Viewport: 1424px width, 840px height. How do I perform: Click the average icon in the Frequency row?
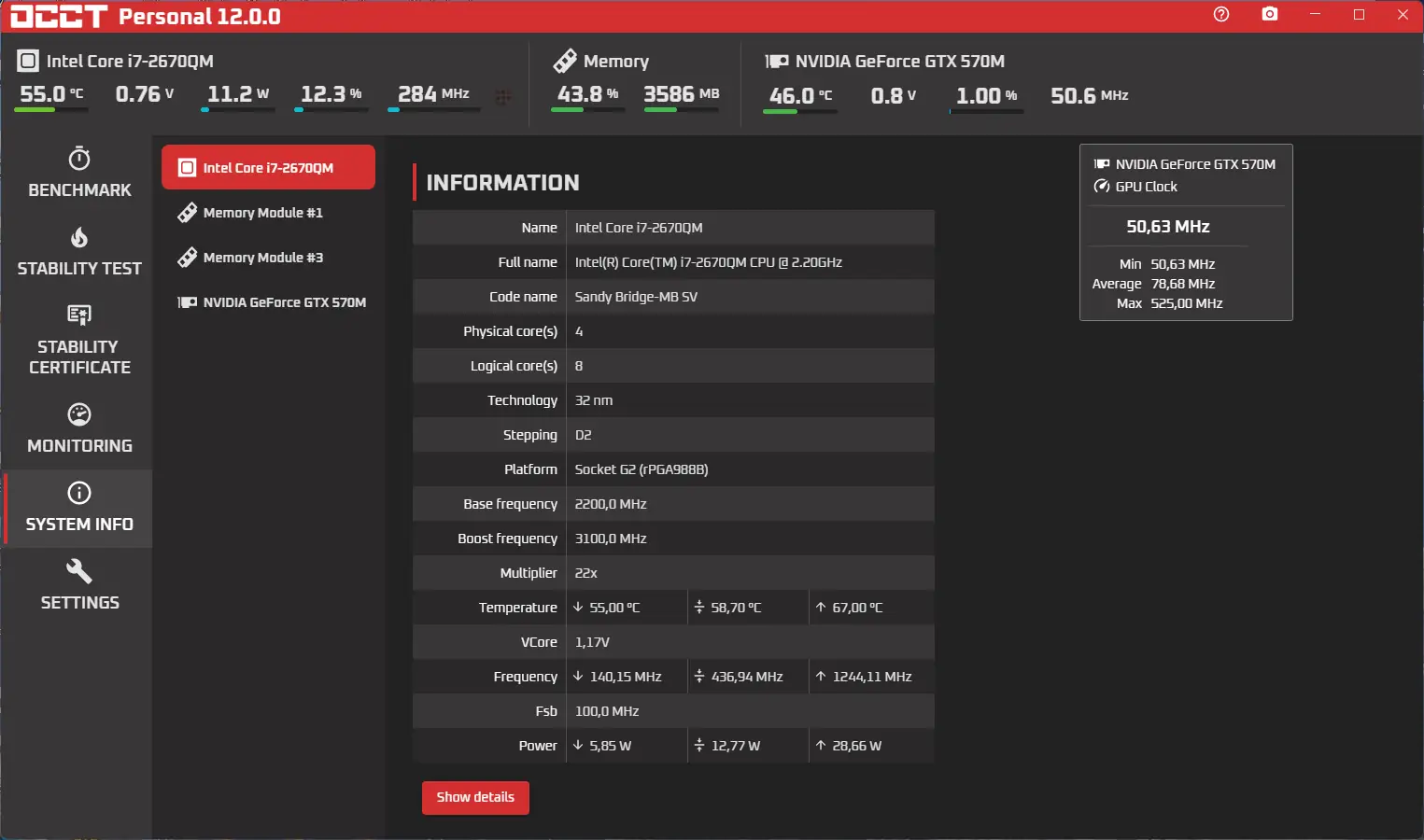699,676
